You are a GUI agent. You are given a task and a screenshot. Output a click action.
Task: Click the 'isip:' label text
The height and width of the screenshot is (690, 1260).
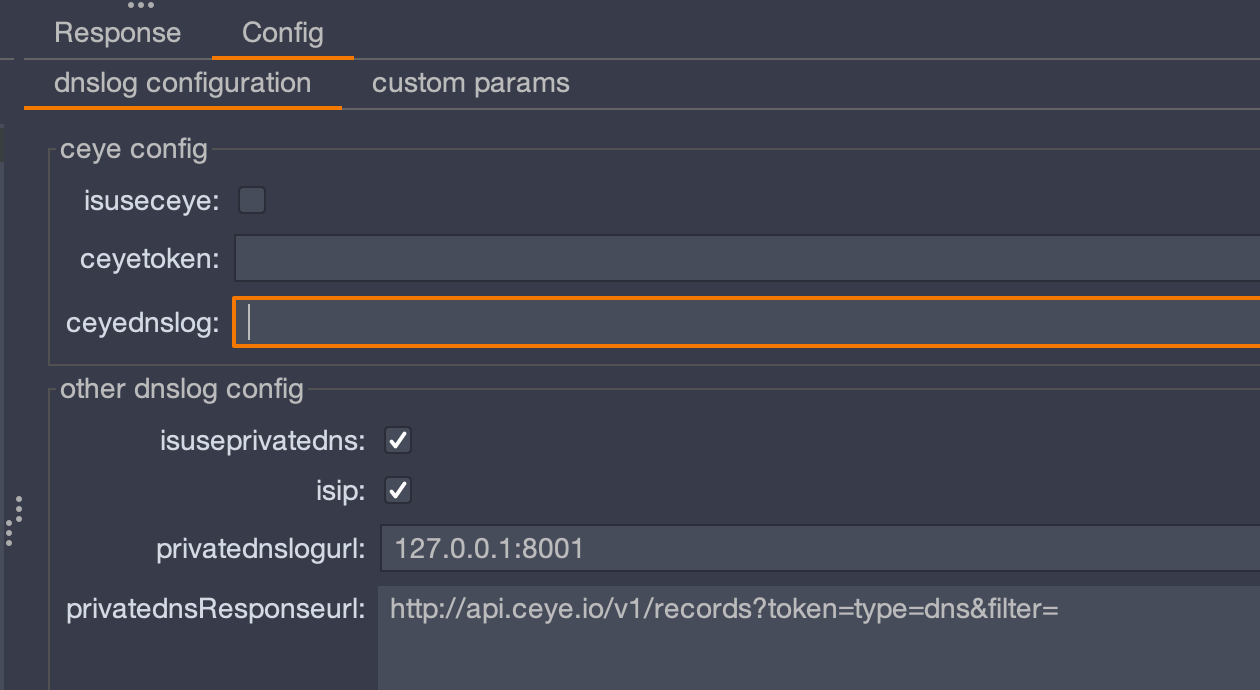coord(341,490)
